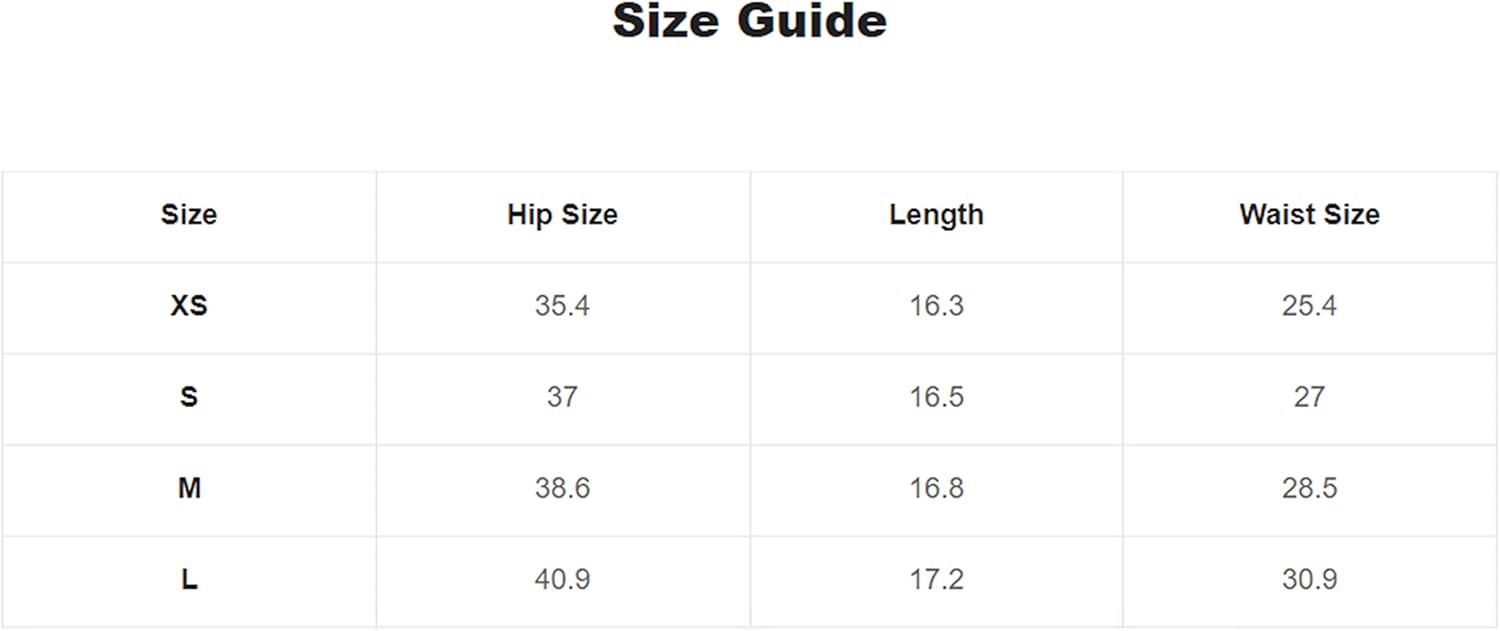
Task: Click waist size value 30.9
Action: point(1309,579)
